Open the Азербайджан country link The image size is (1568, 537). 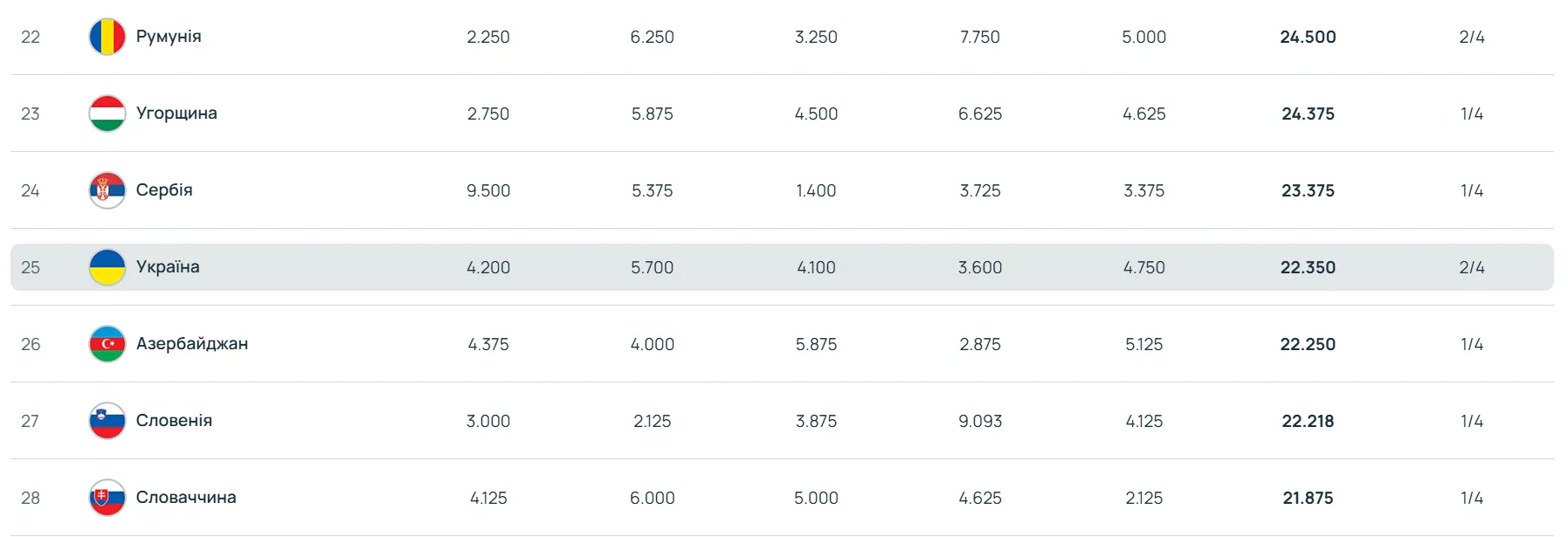192,344
